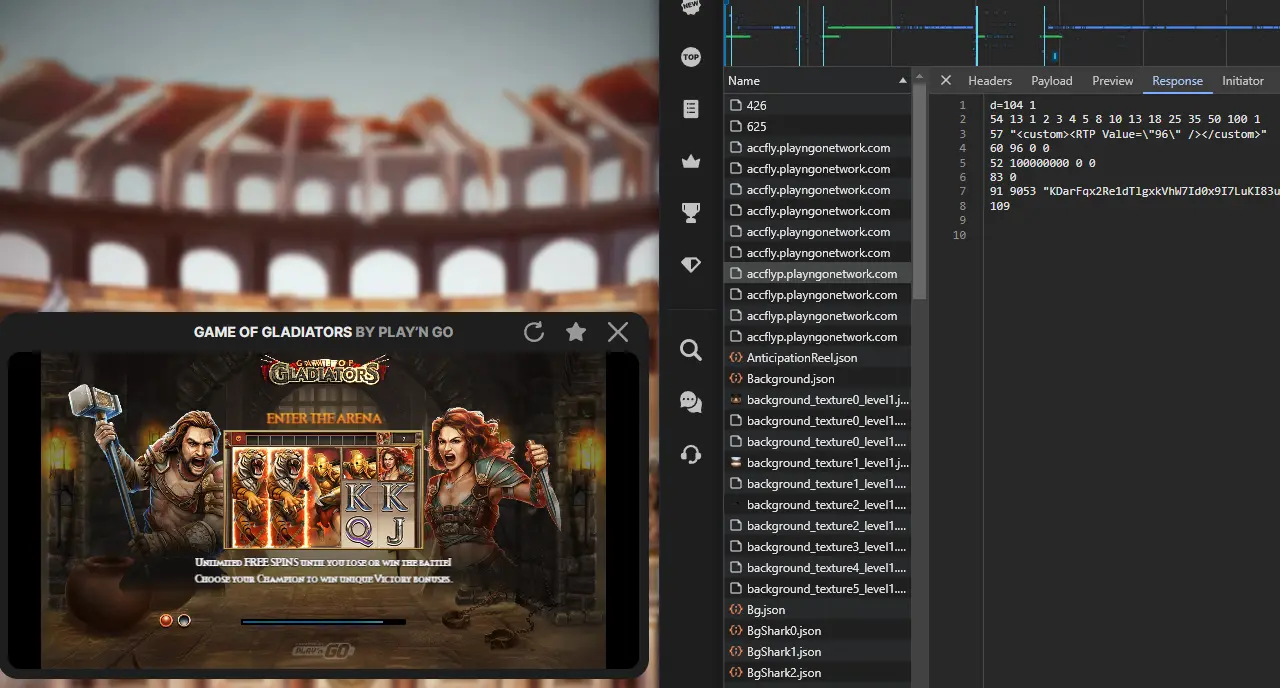
Task: Select the Response tab
Action: 1177,81
